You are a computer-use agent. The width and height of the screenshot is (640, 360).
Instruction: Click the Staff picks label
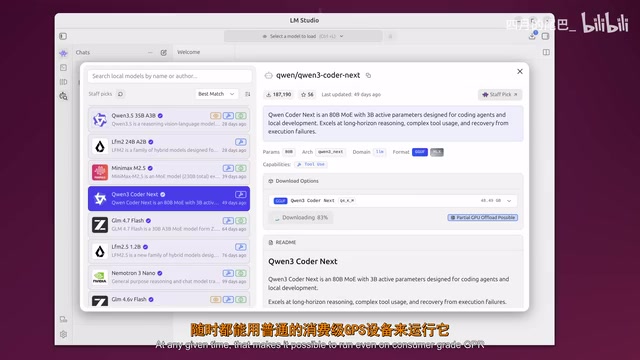pyautogui.click(x=100, y=94)
